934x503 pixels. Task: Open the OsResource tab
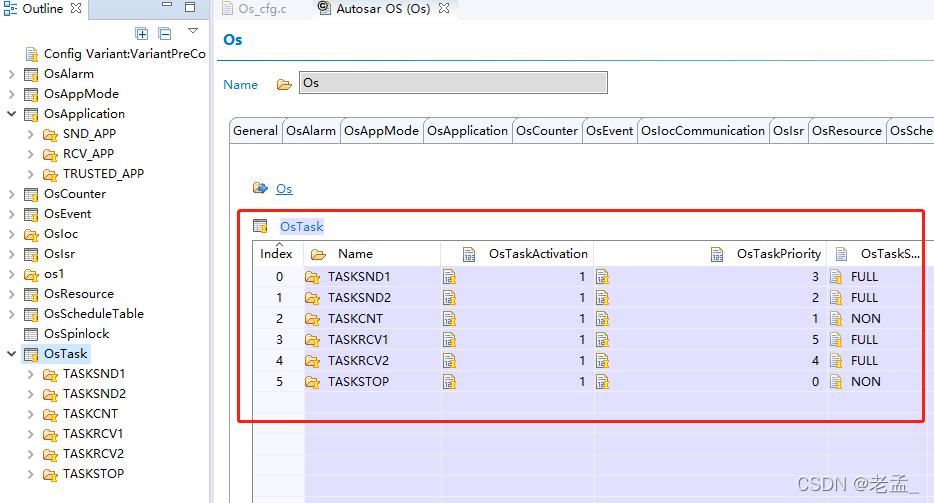pos(846,131)
